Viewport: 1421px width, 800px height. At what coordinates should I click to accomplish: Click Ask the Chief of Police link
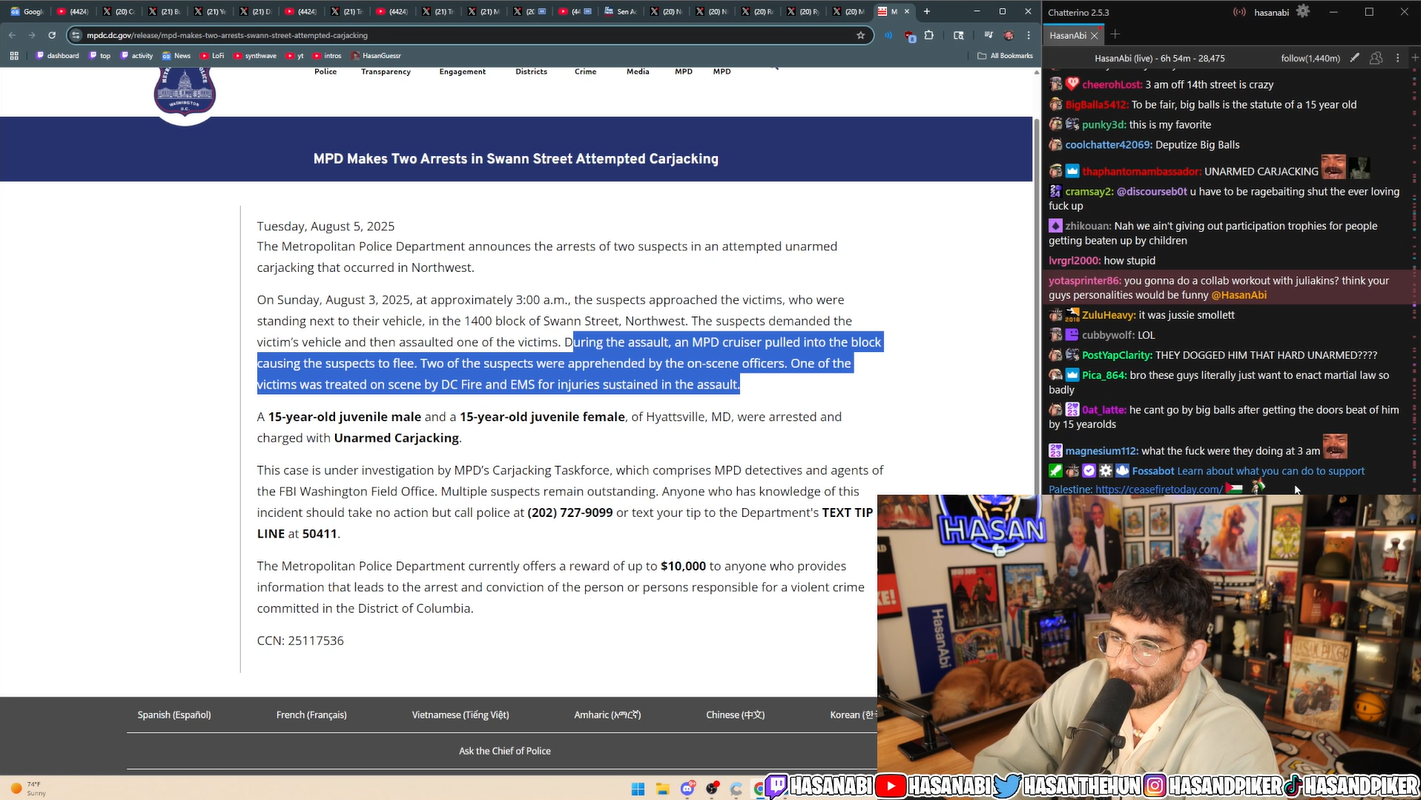(505, 751)
